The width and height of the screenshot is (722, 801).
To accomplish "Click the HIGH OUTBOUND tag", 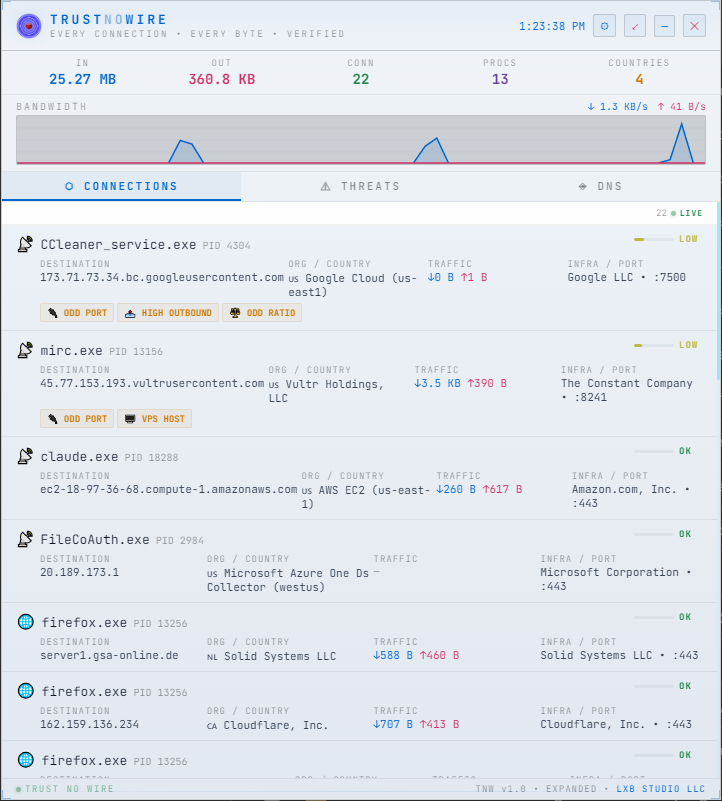I will (x=168, y=313).
